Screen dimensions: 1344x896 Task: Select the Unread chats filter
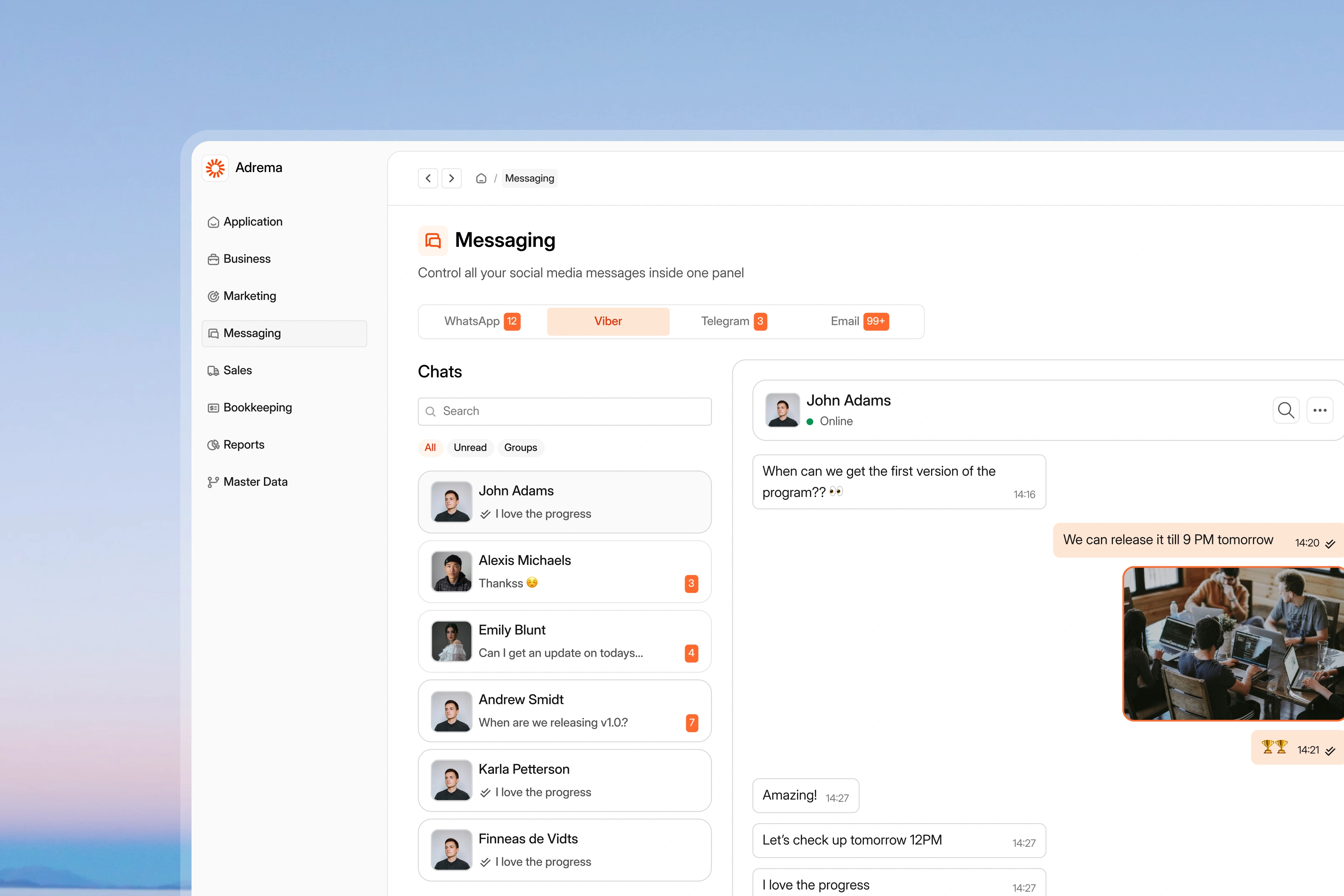pos(470,447)
